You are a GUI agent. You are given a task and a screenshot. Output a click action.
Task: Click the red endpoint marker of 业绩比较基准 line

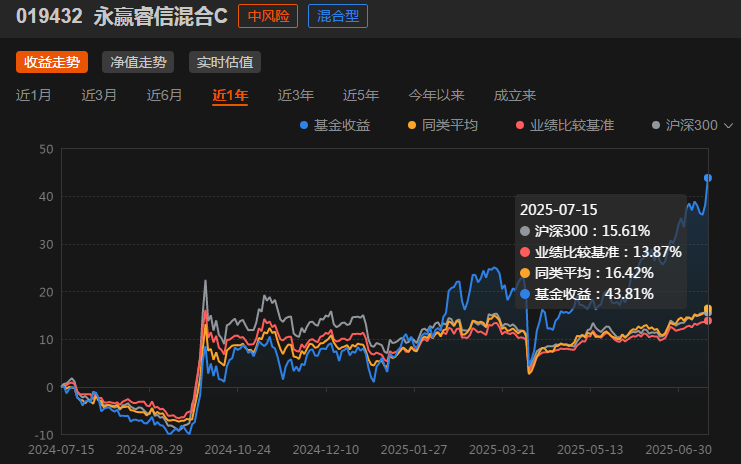[x=707, y=321]
